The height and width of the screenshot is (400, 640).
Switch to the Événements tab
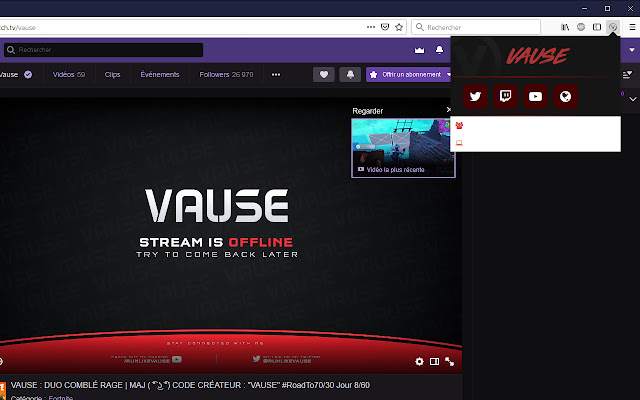[160, 74]
